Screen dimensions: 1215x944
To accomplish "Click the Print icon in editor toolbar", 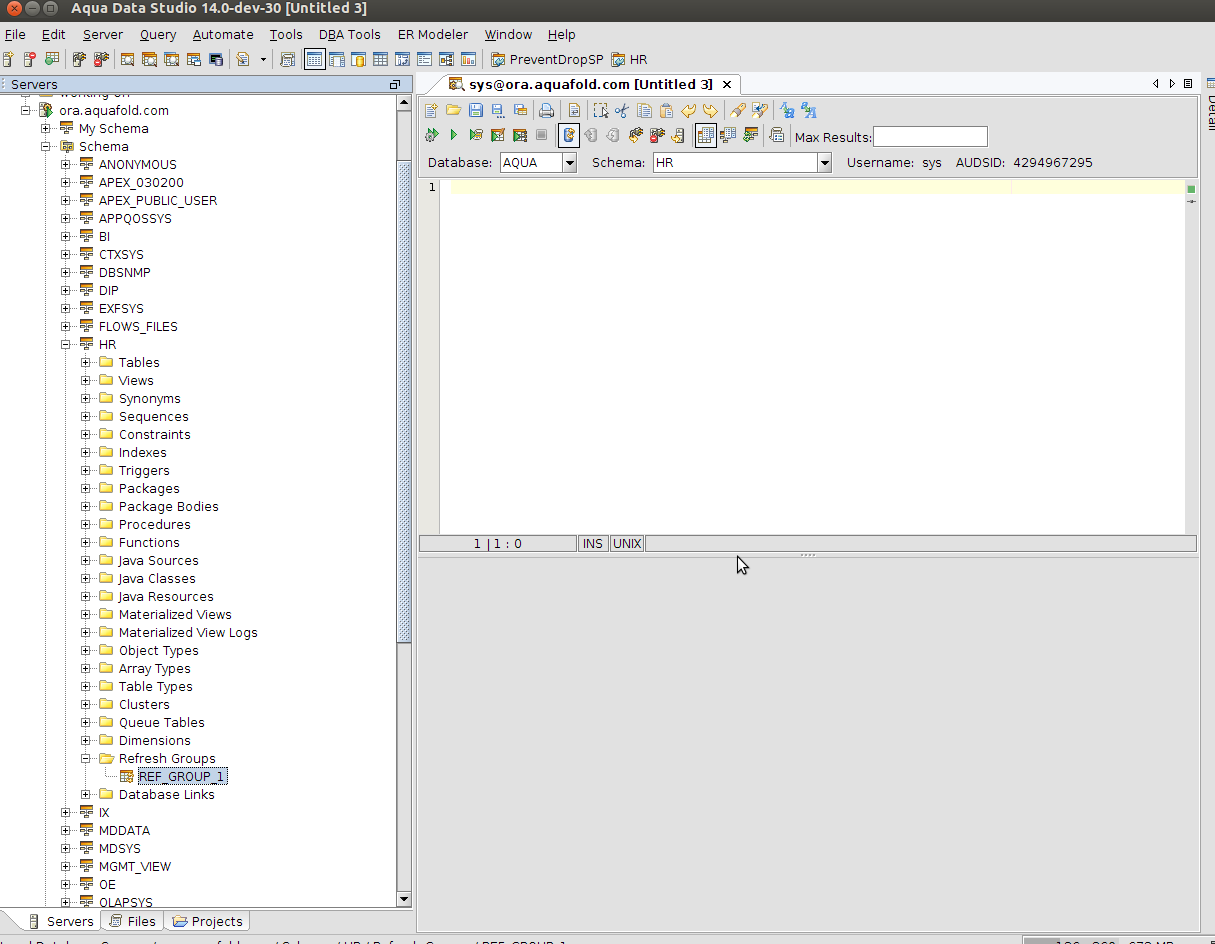I will (x=547, y=110).
